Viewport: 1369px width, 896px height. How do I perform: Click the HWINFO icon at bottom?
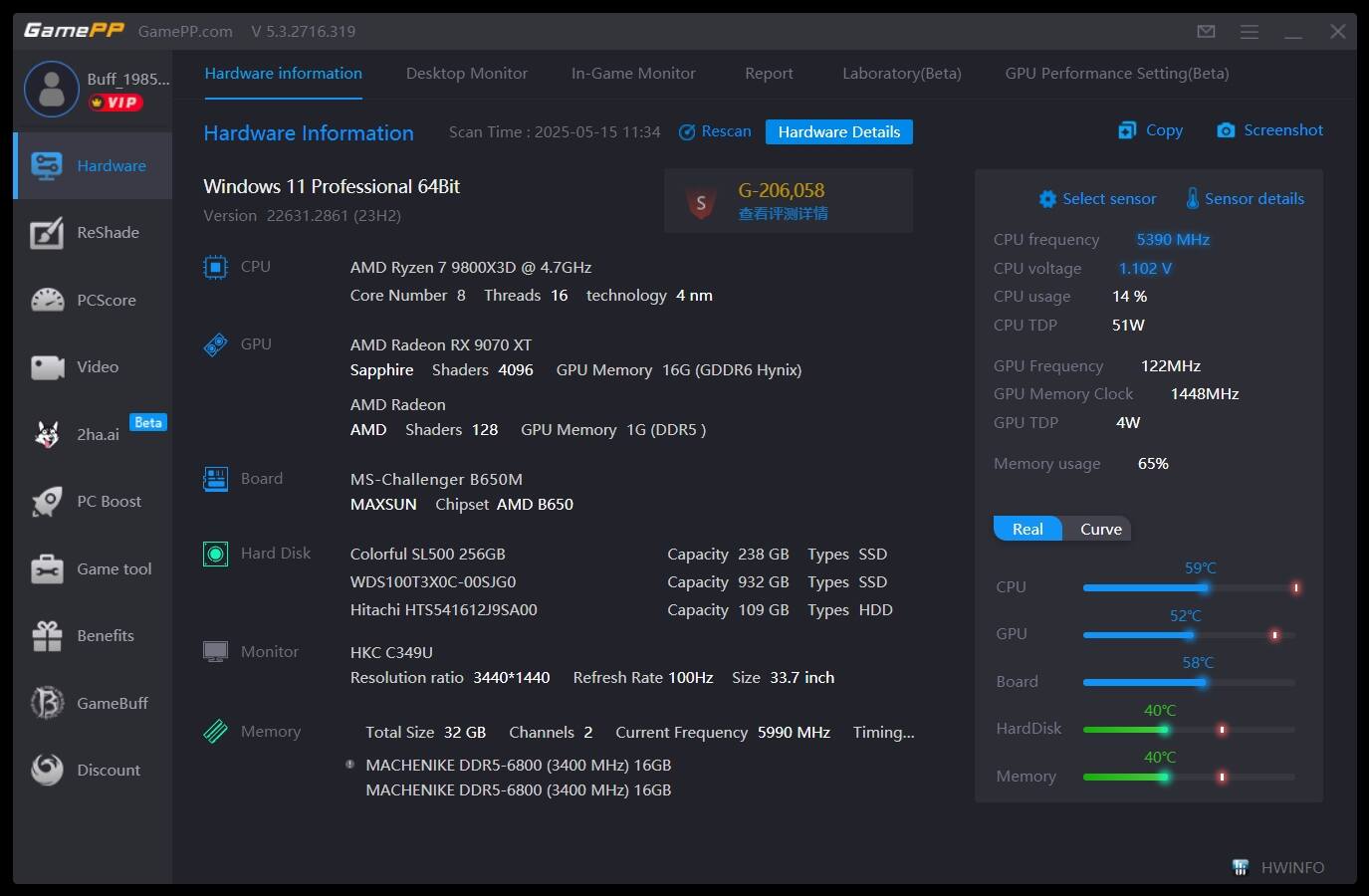point(1241,867)
